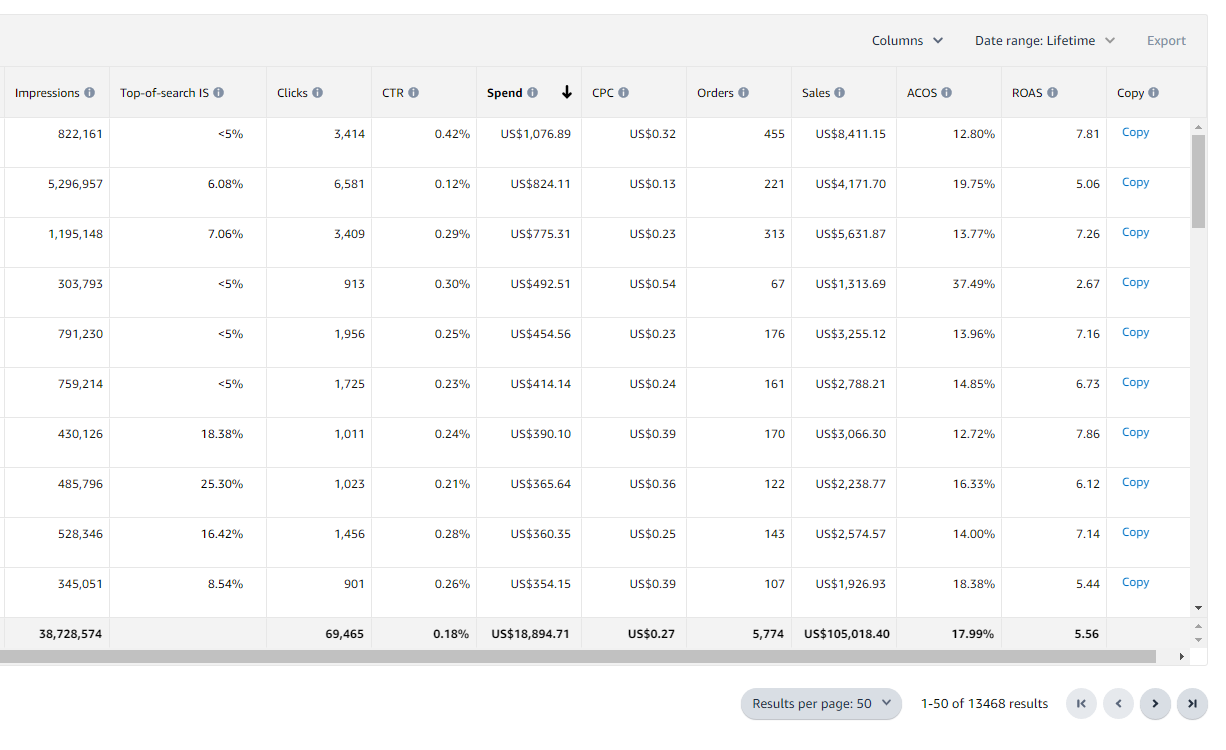Click the total spend US$18,894.71
The height and width of the screenshot is (750, 1226).
pos(531,634)
